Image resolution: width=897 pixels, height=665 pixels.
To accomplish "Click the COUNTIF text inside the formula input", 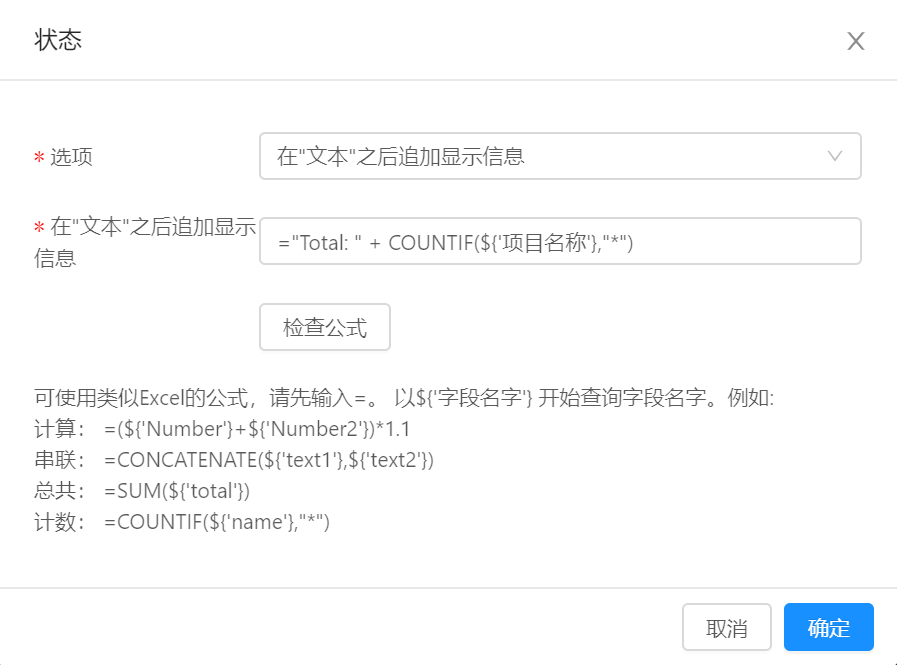I will [x=431, y=243].
